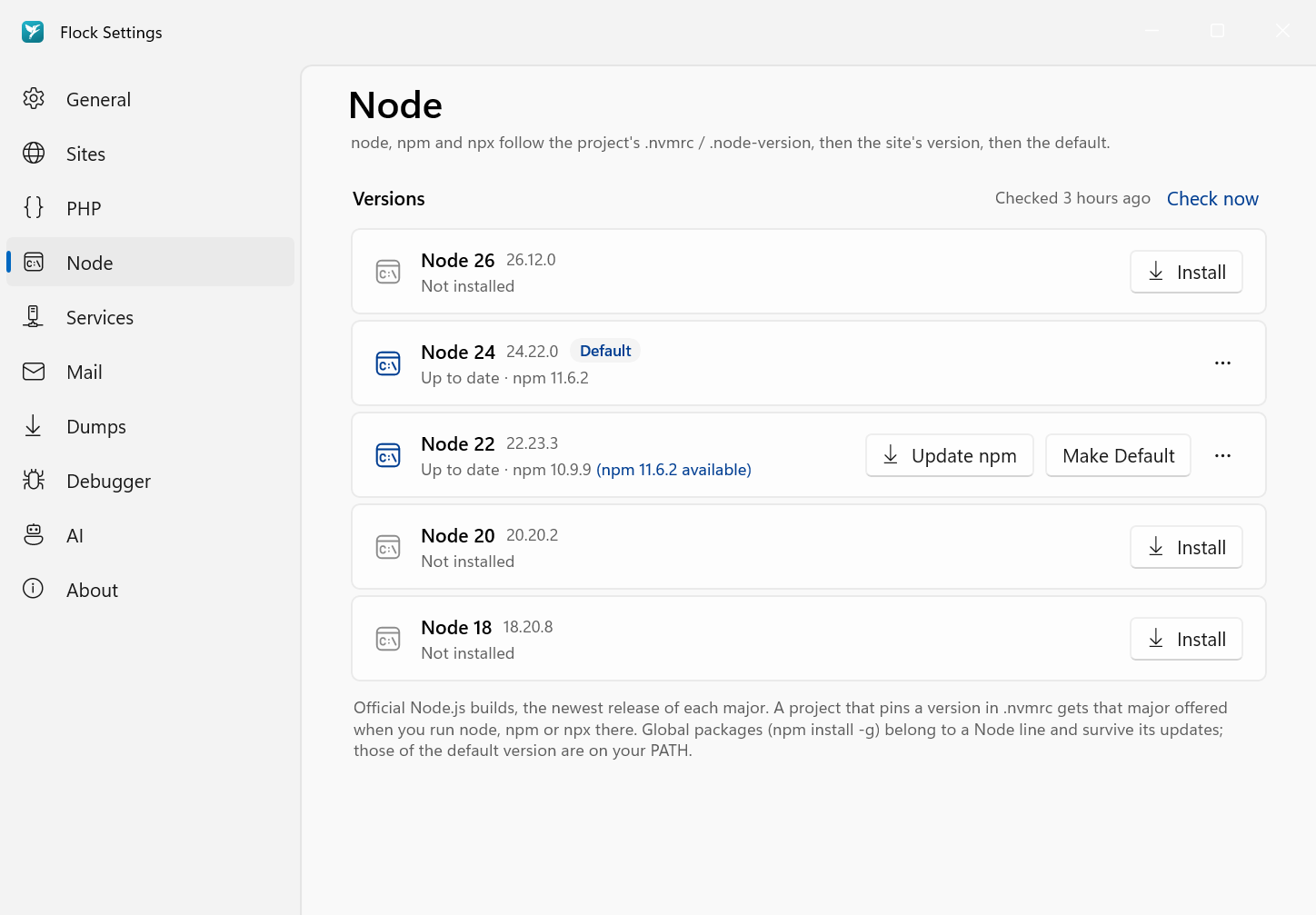Open more options for Node 22
This screenshot has height=915, width=1316.
[x=1223, y=456]
